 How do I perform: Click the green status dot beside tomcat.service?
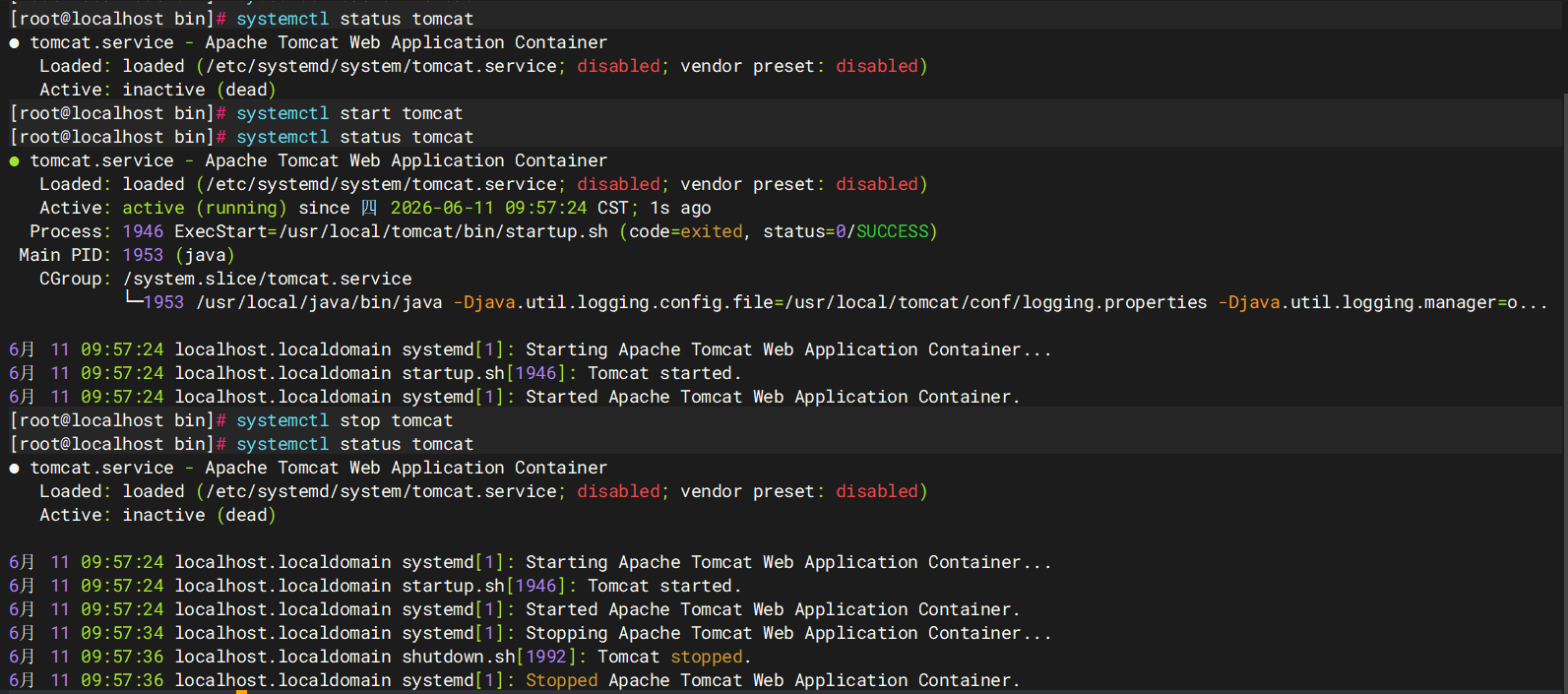[14, 161]
